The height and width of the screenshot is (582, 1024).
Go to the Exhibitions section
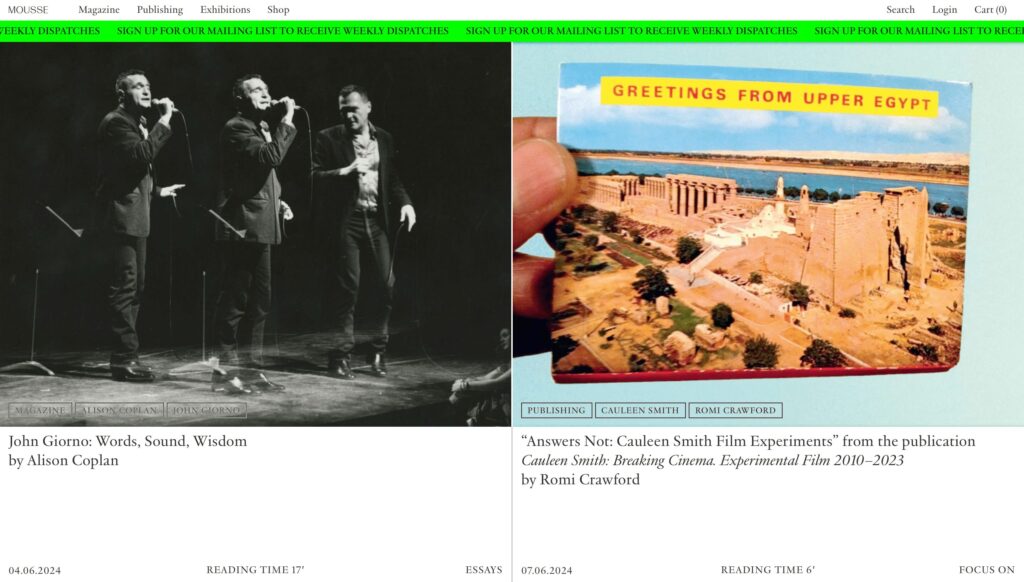225,10
